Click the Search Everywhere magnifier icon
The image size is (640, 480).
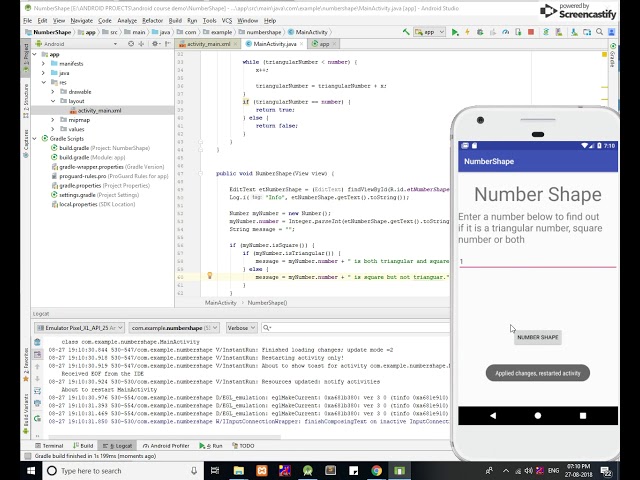click(599, 32)
